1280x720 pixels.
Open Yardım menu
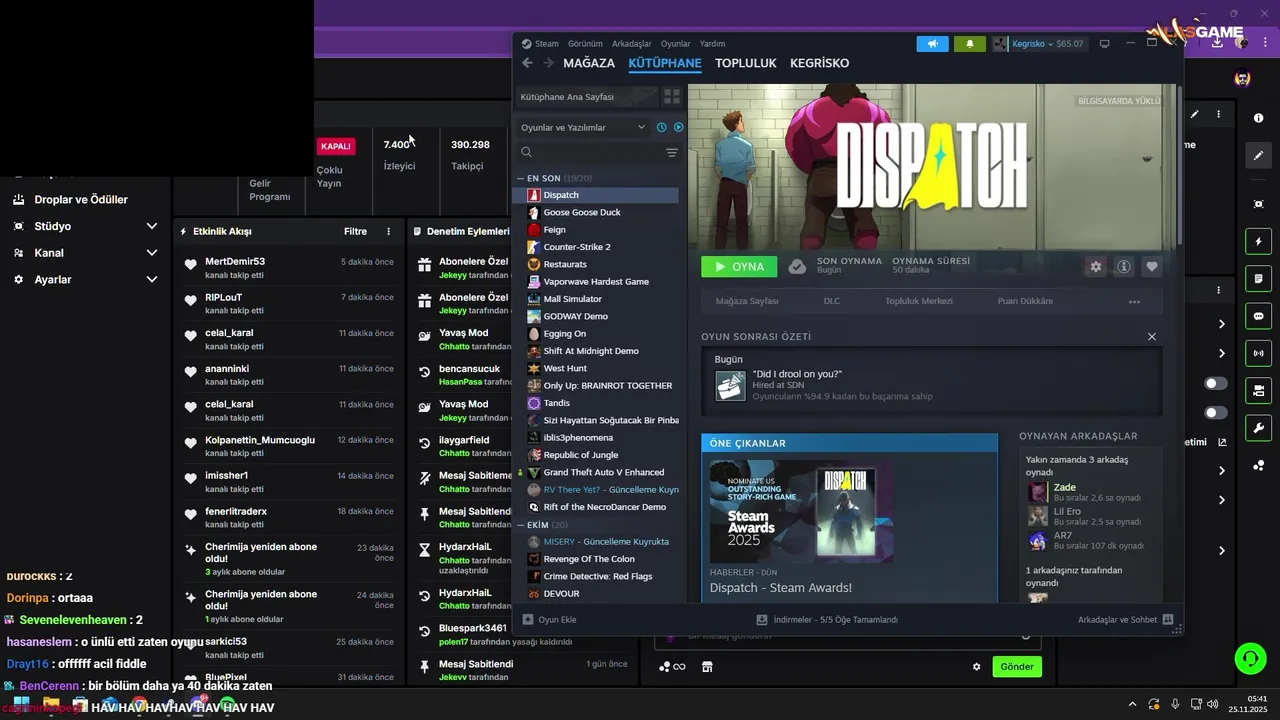coord(712,44)
